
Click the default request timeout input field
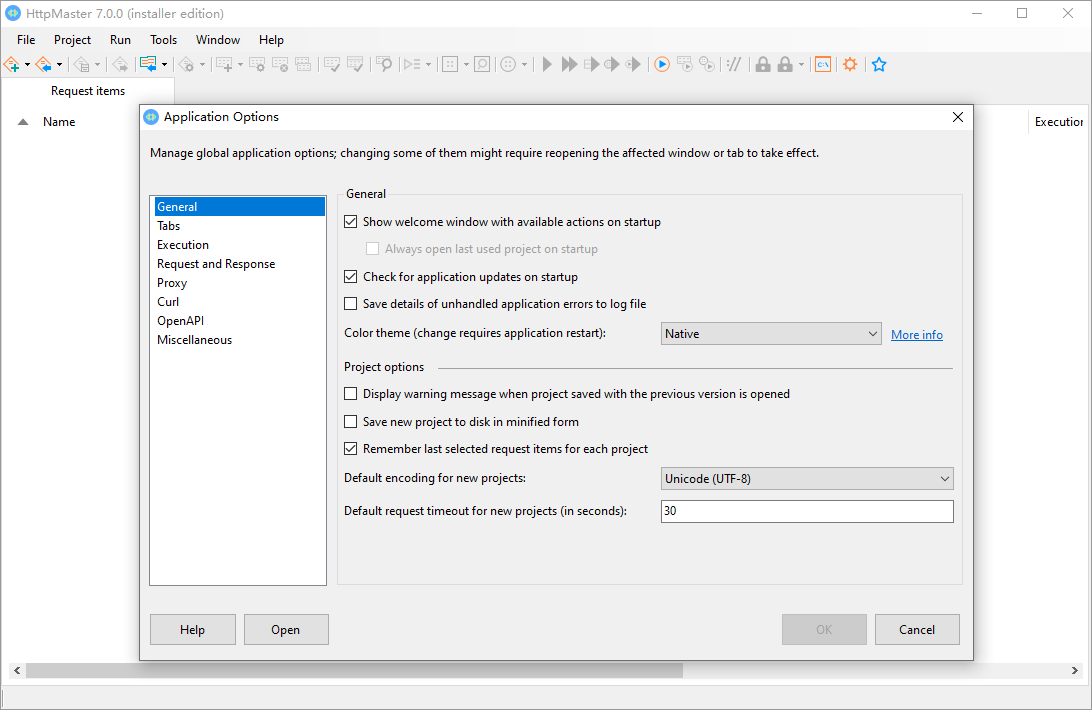click(807, 511)
